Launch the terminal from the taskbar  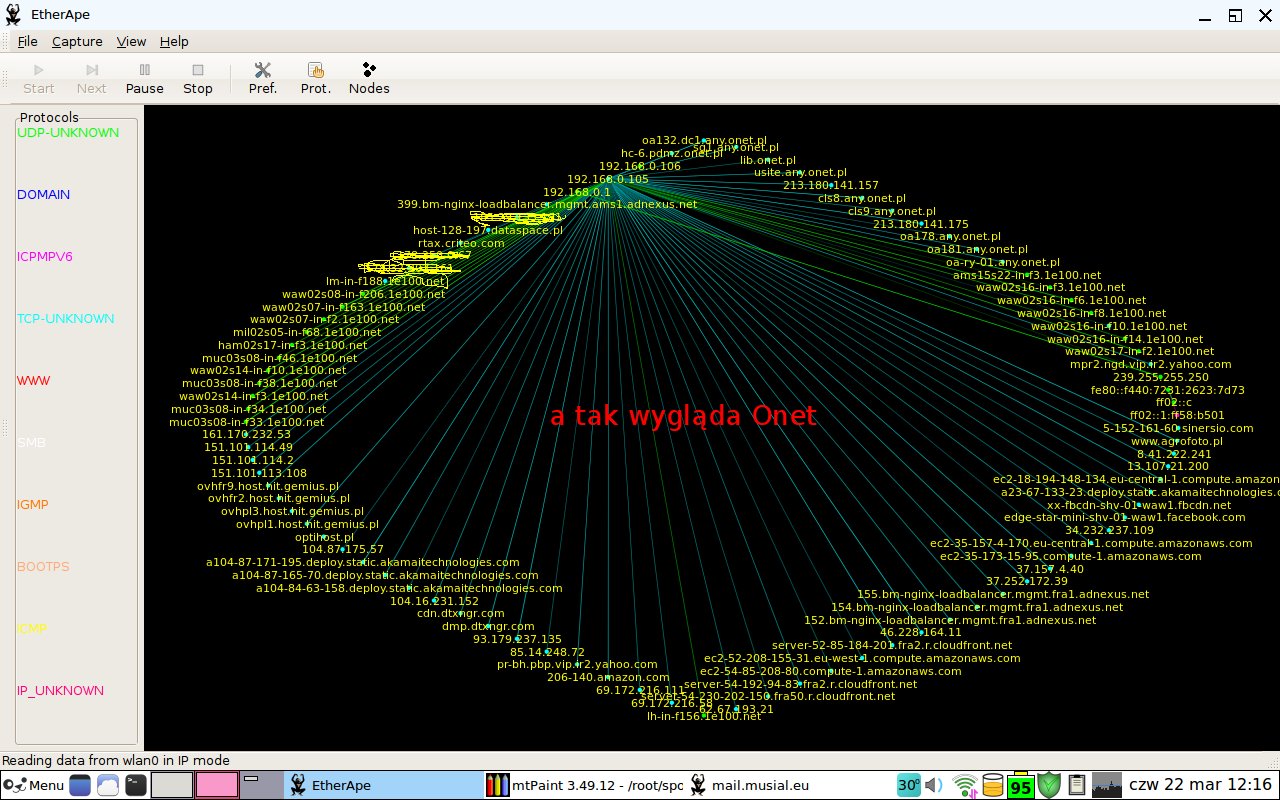136,785
